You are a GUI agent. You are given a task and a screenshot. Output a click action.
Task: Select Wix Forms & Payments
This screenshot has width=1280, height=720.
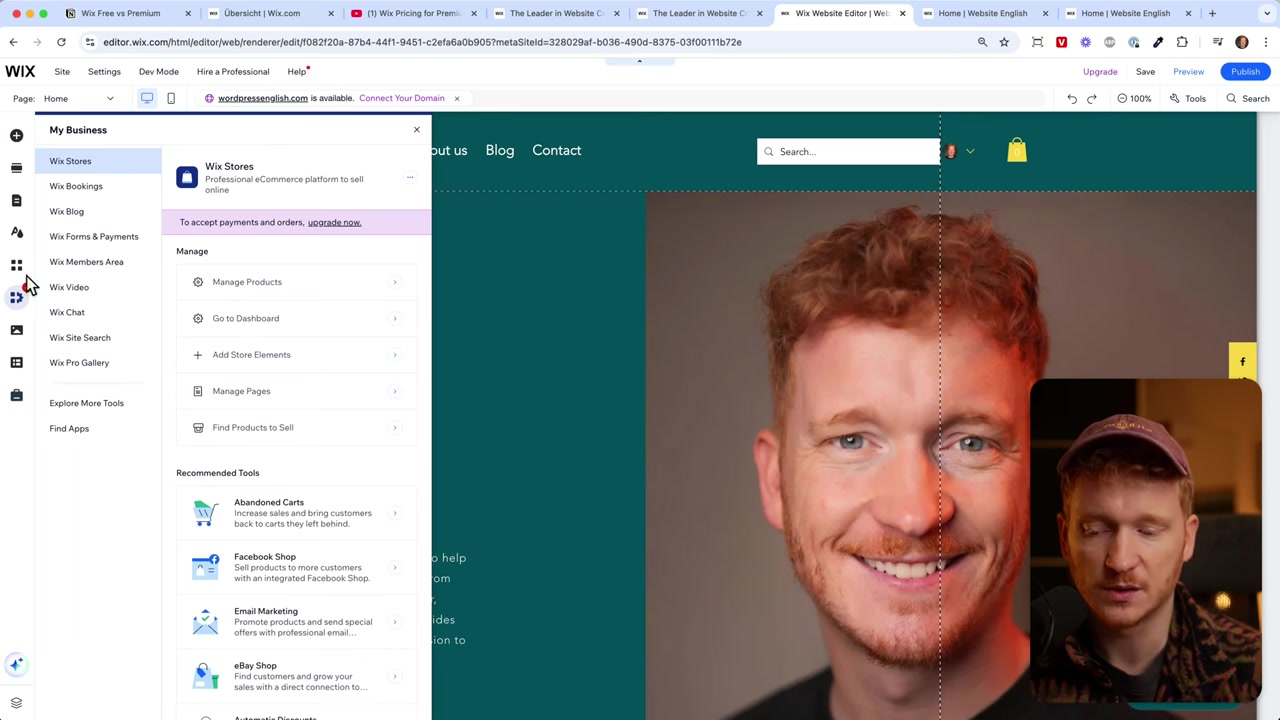point(94,237)
